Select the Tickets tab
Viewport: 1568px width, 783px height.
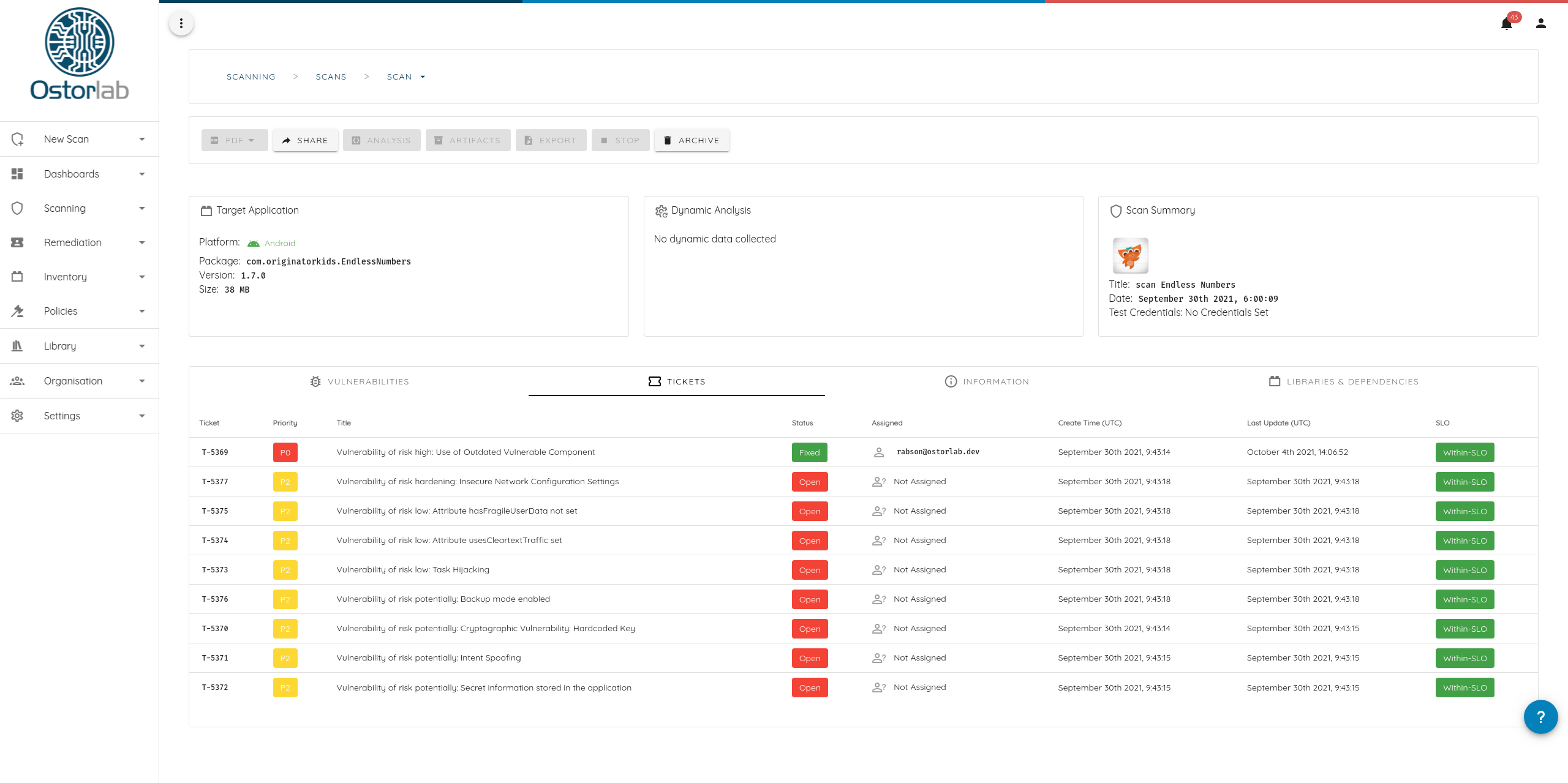coord(677,381)
